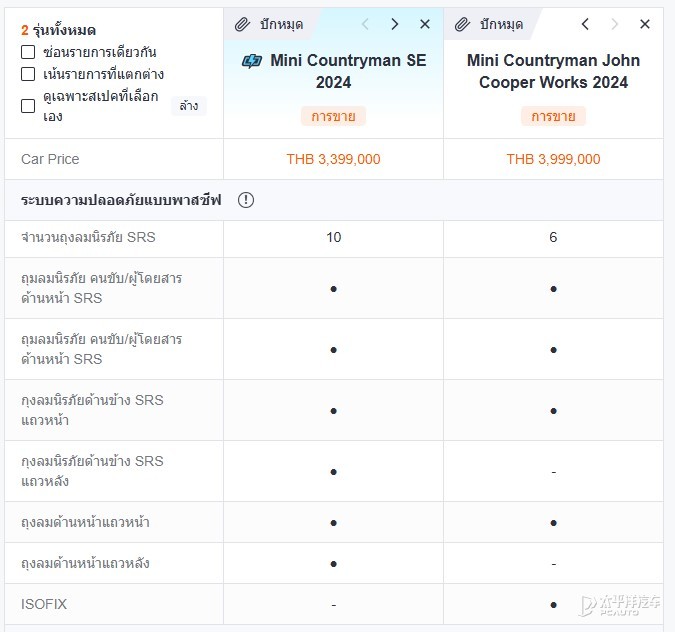
Task: Click the ล้าง clear button
Action: coord(189,106)
